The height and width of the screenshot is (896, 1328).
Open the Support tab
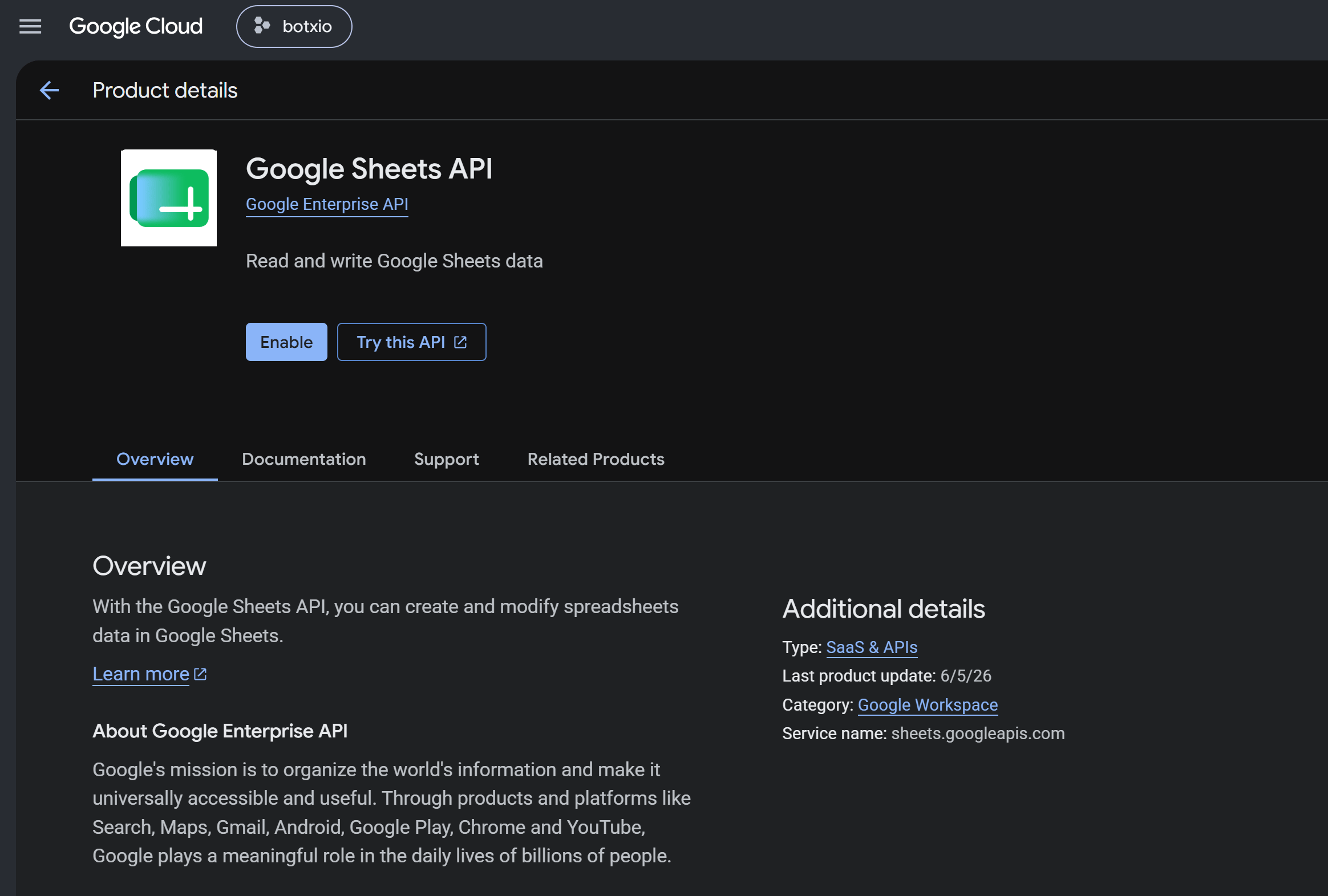447,459
